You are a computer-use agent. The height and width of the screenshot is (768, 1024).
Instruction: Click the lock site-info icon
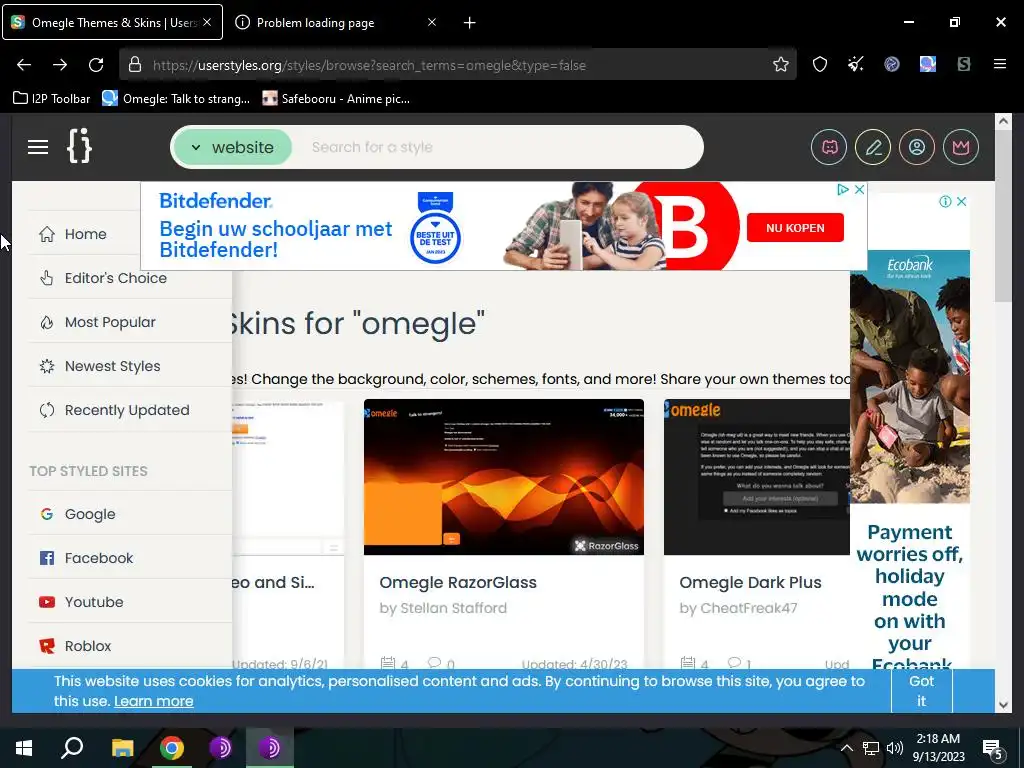coord(135,65)
